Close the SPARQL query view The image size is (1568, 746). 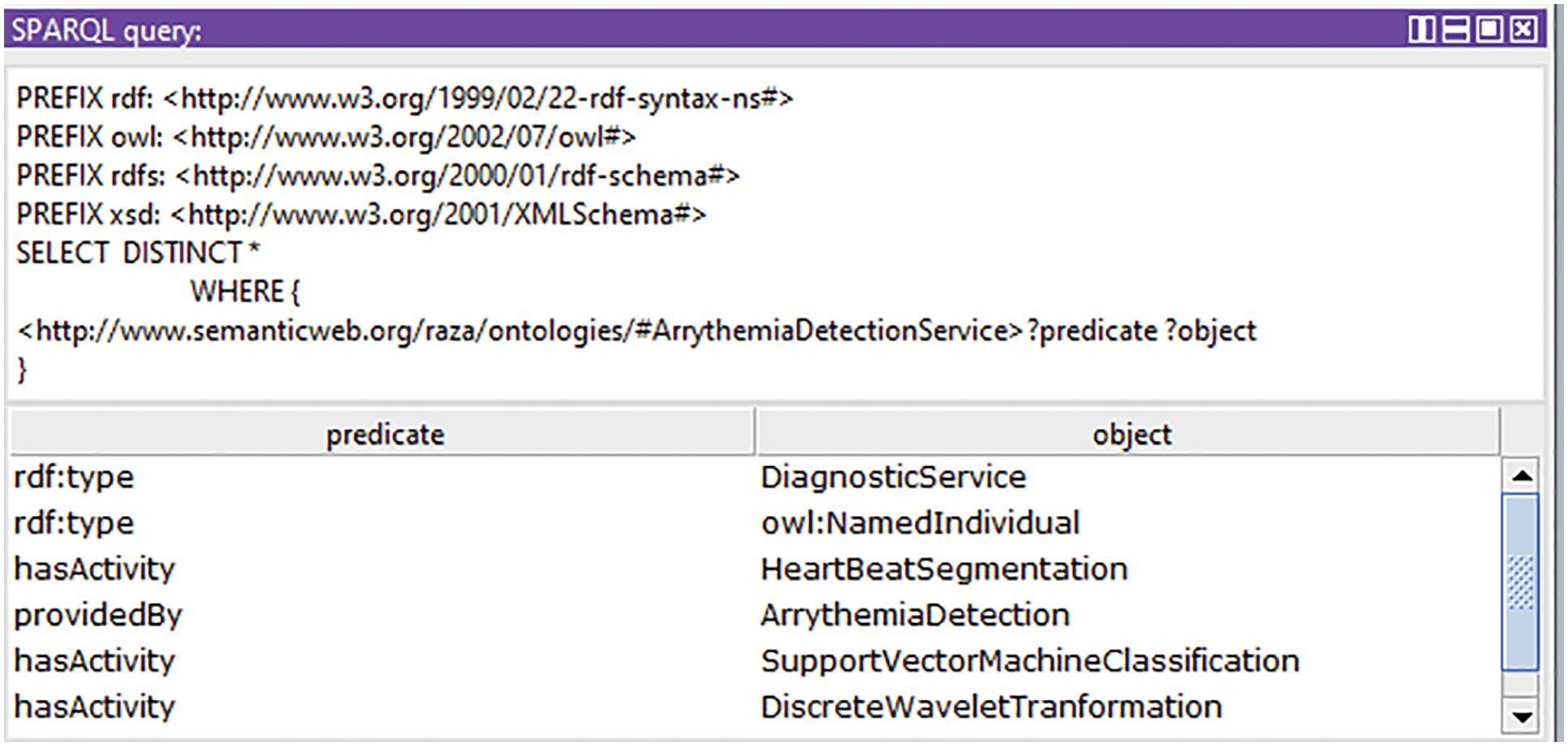(1523, 30)
